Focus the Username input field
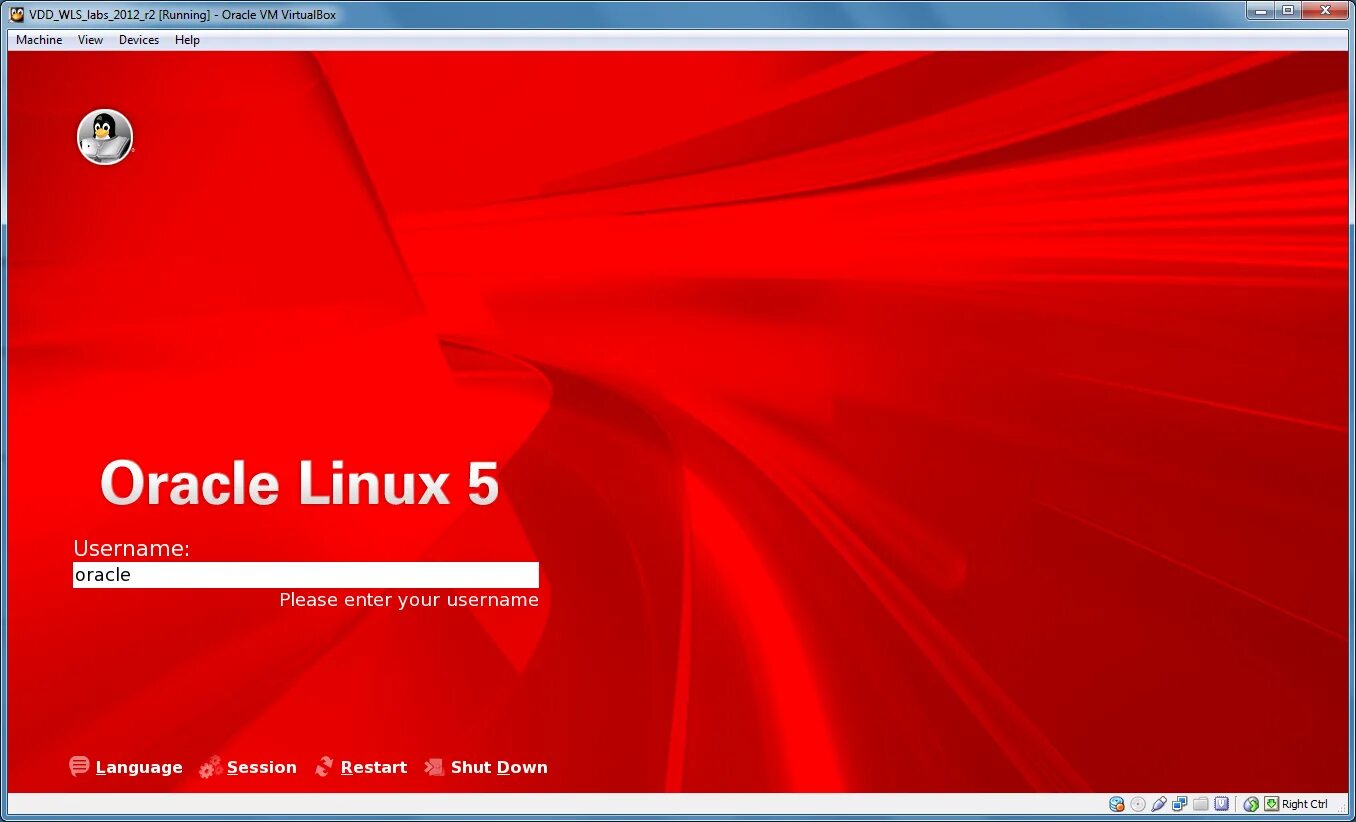Viewport: 1356px width, 822px height. [x=306, y=575]
